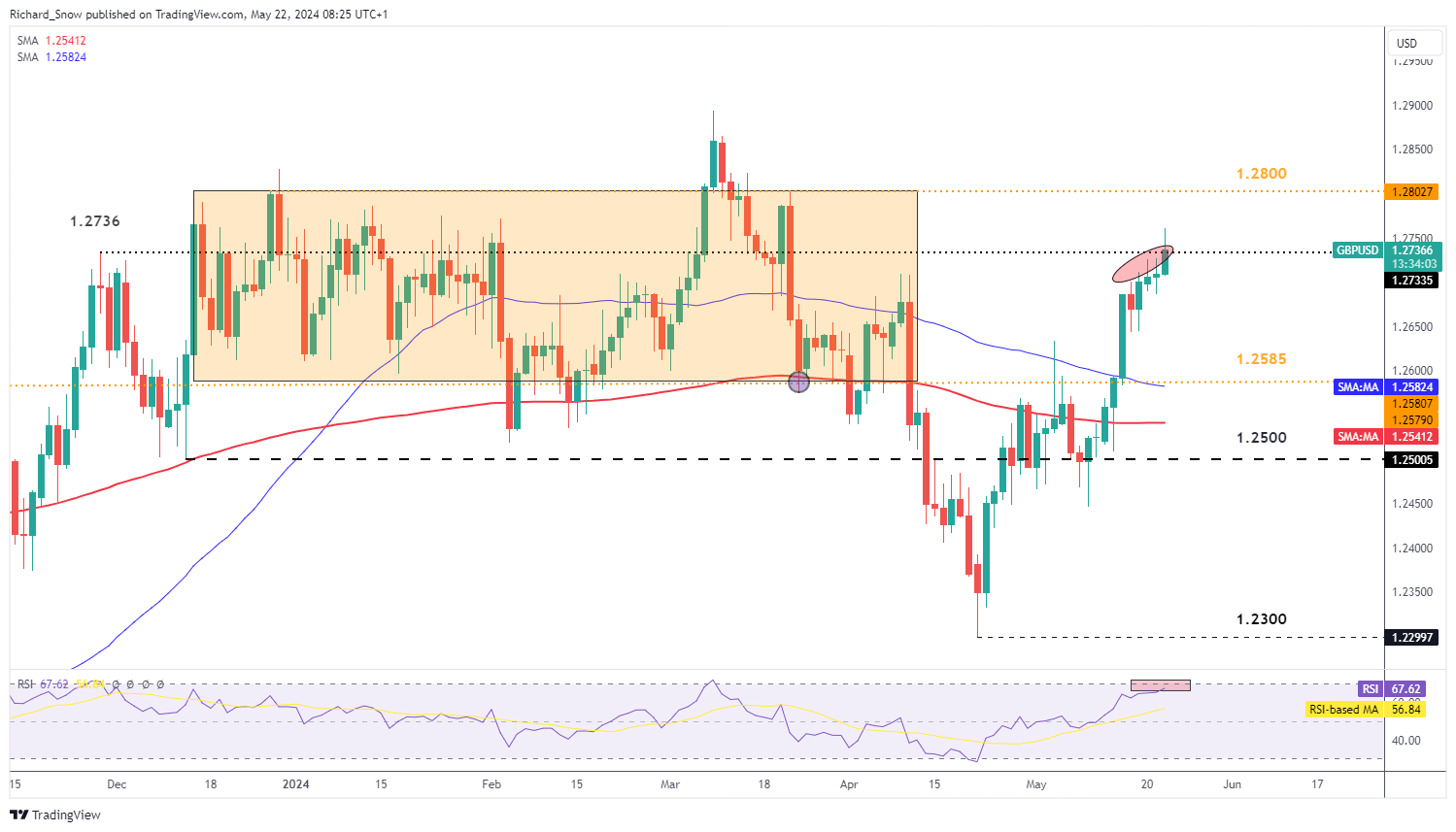1456x832 pixels.
Task: Click the dashed 1.2500 horizontal line
Action: coord(783,458)
